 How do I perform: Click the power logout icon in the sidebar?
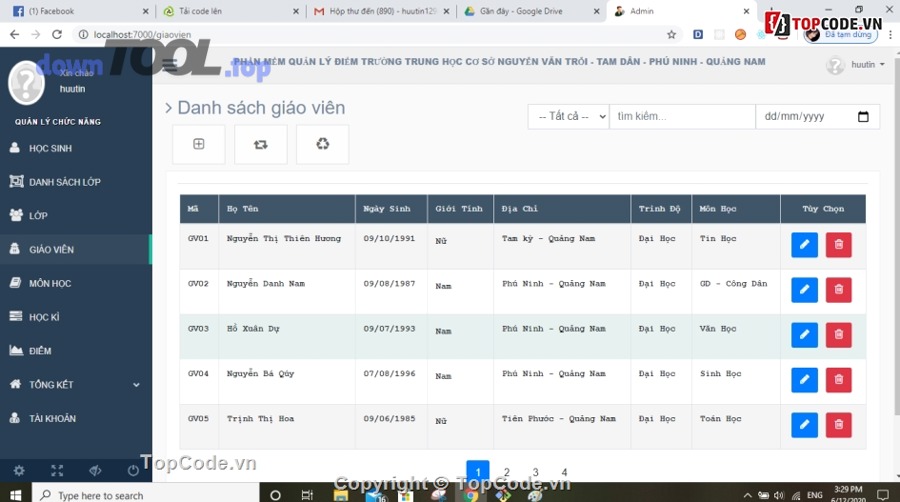pos(133,470)
